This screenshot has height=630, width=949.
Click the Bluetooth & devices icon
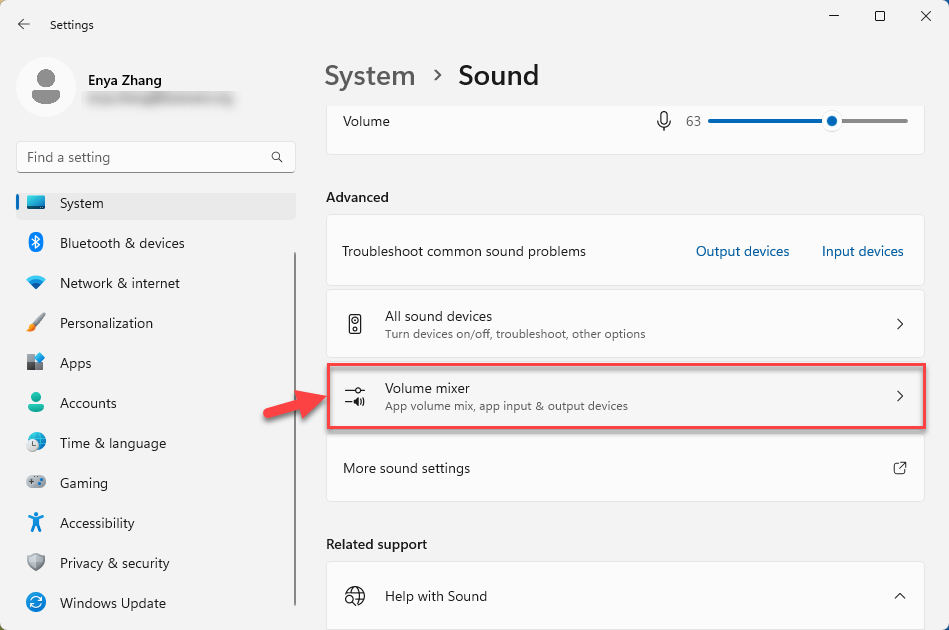coord(36,243)
